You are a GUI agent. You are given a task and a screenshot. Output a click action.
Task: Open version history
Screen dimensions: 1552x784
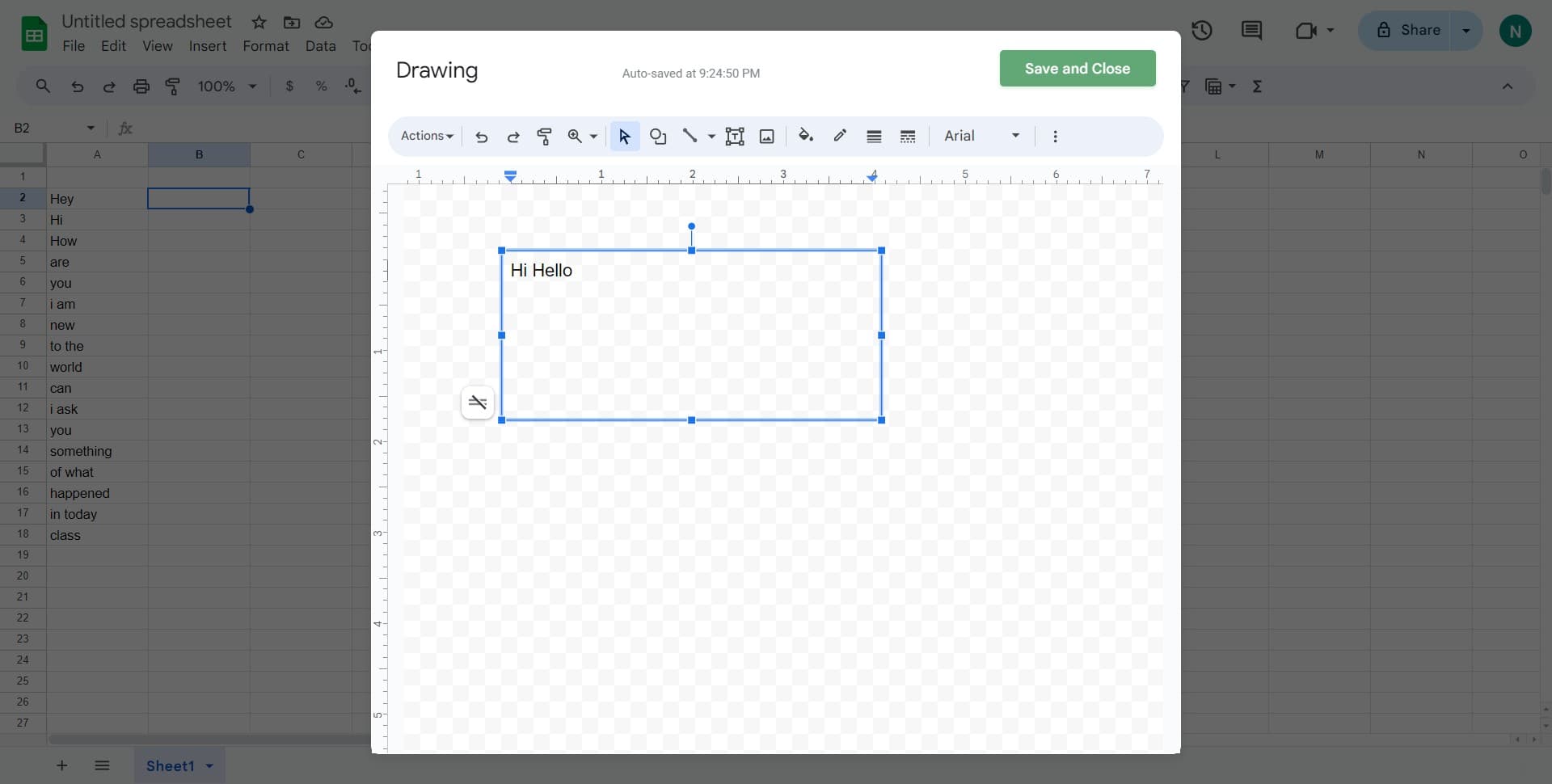coord(1202,30)
